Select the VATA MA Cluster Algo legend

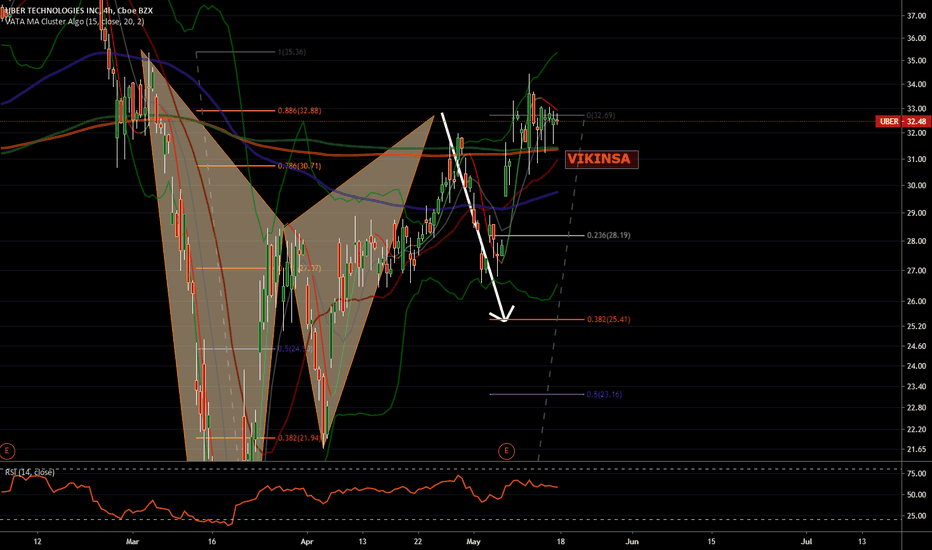[74, 21]
